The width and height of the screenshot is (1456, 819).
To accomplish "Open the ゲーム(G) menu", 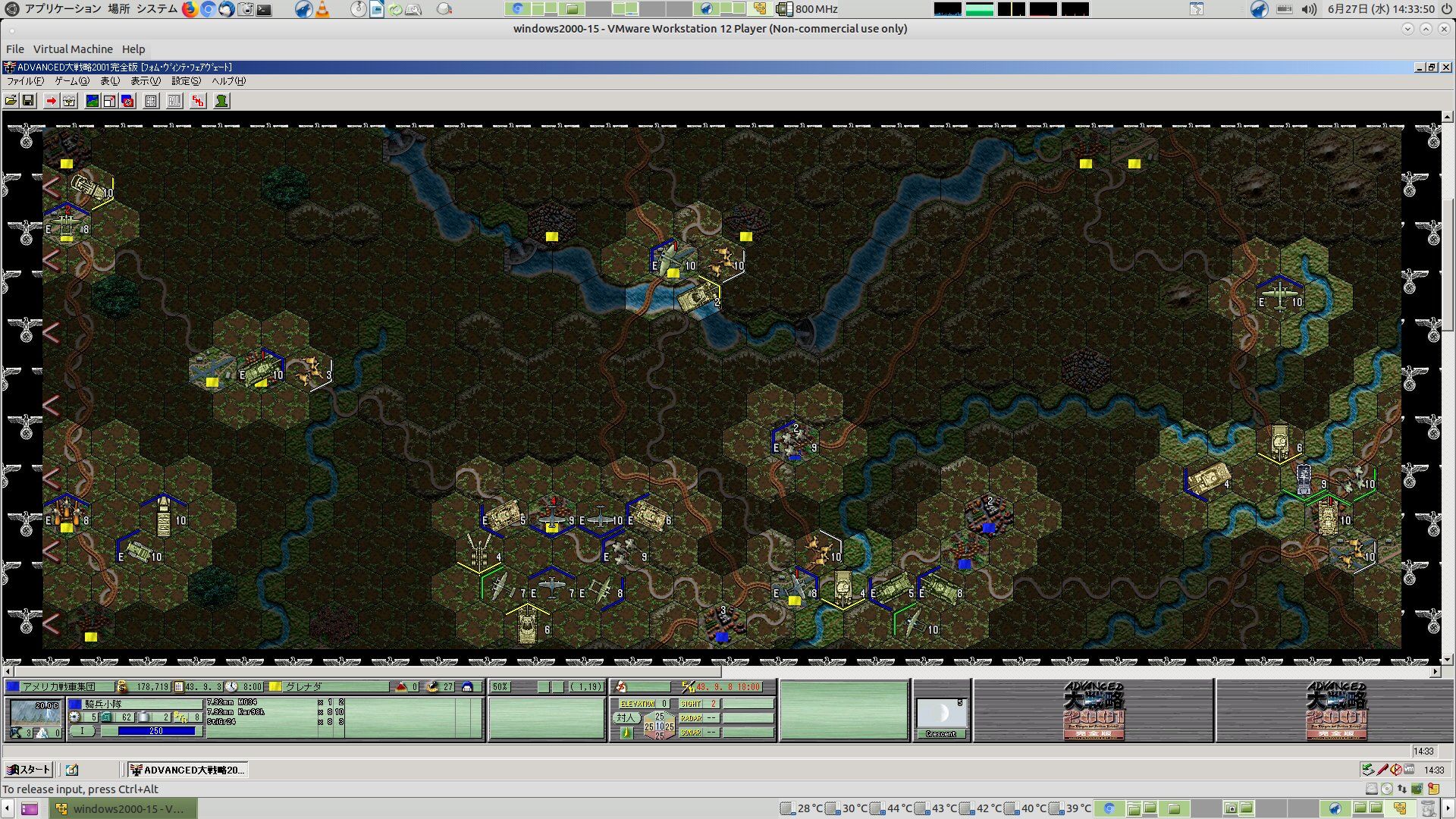I will pyautogui.click(x=71, y=81).
